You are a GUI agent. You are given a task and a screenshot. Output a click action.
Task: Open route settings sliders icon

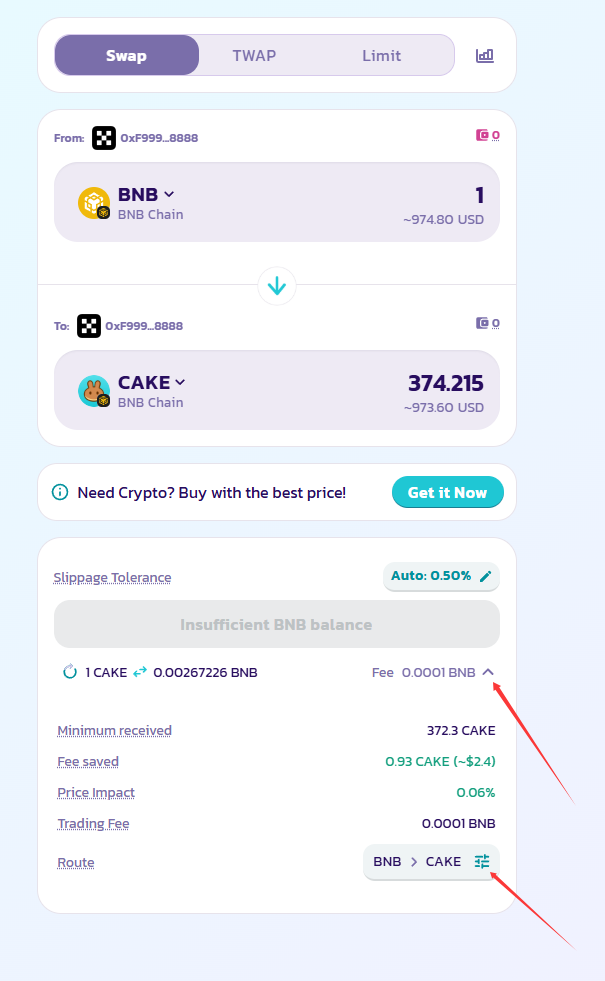[x=482, y=861]
